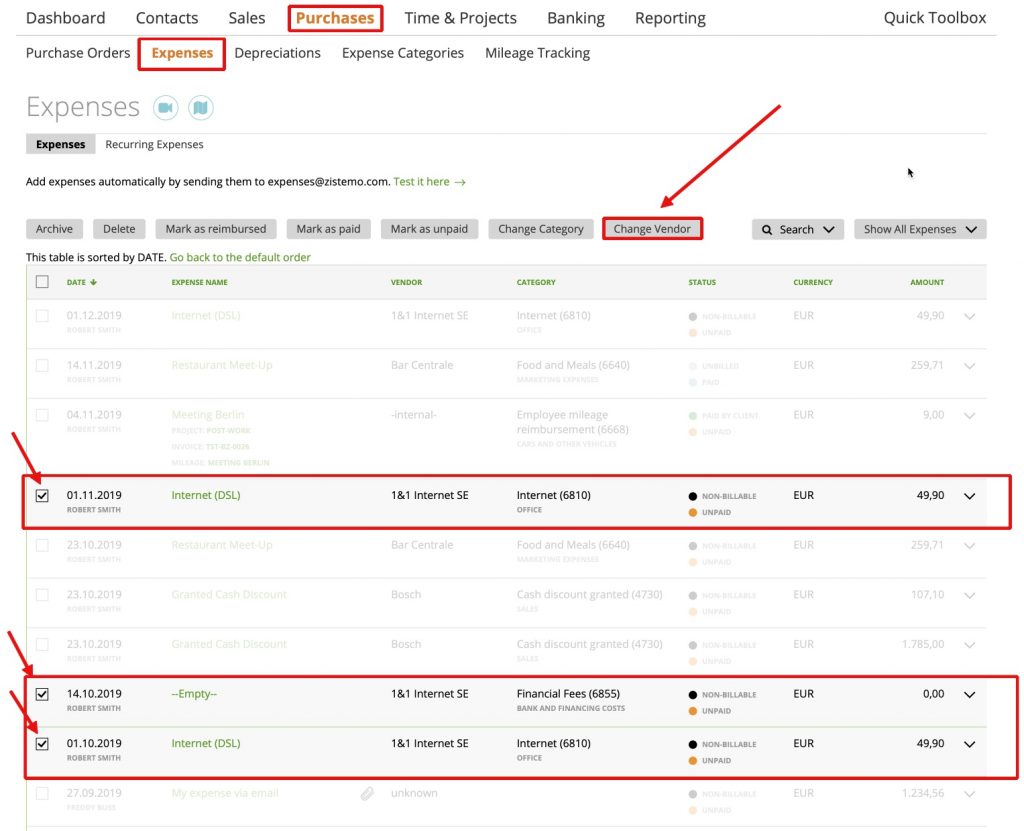
Task: Check the 23.10.2019 Restaurant Meet-Up row checkbox
Action: 42,545
